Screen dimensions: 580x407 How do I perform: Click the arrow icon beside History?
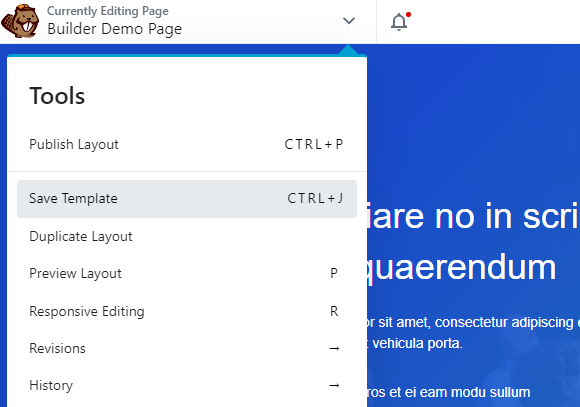point(334,386)
